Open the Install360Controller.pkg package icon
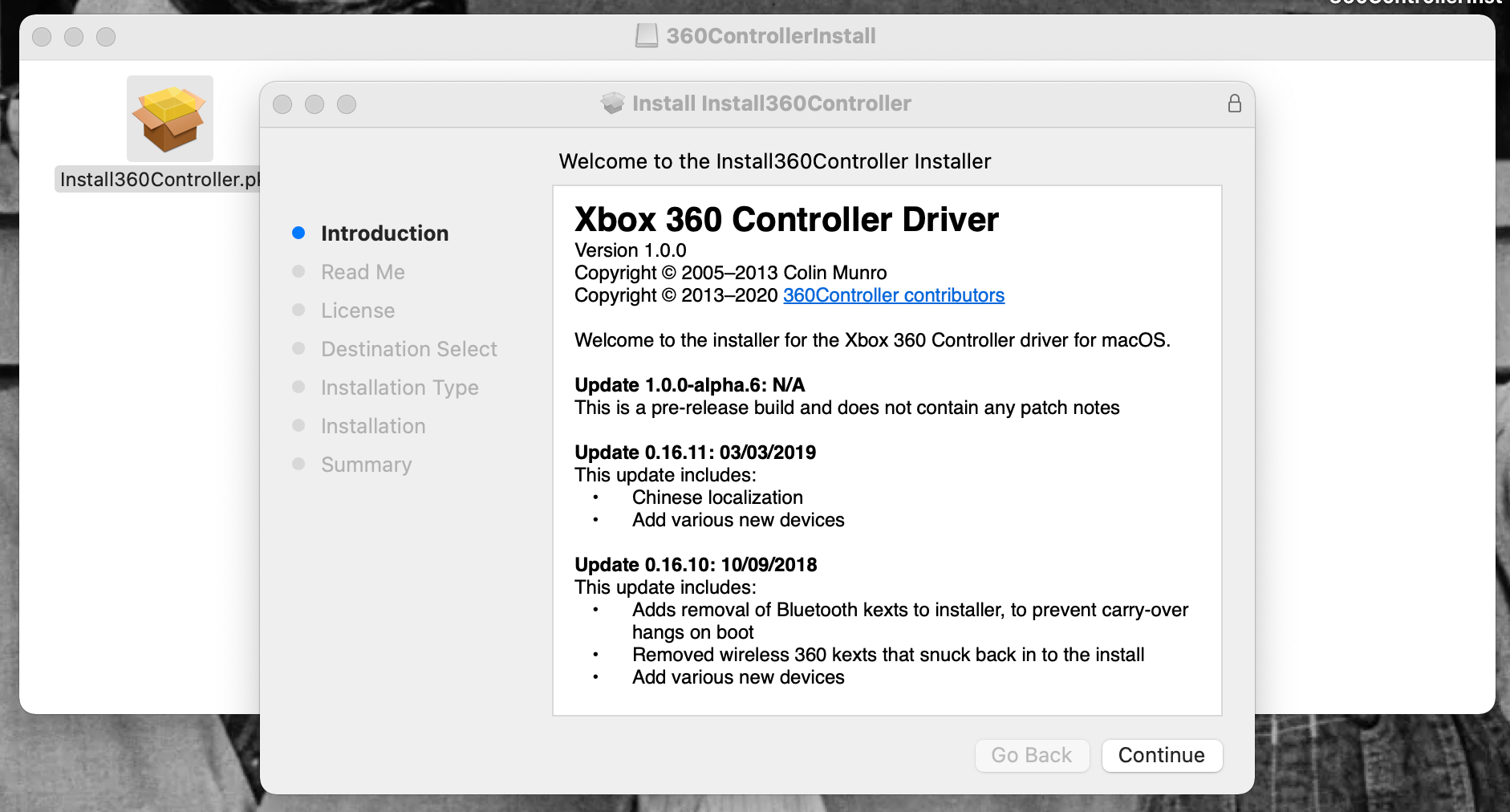This screenshot has height=812, width=1510. 169,118
